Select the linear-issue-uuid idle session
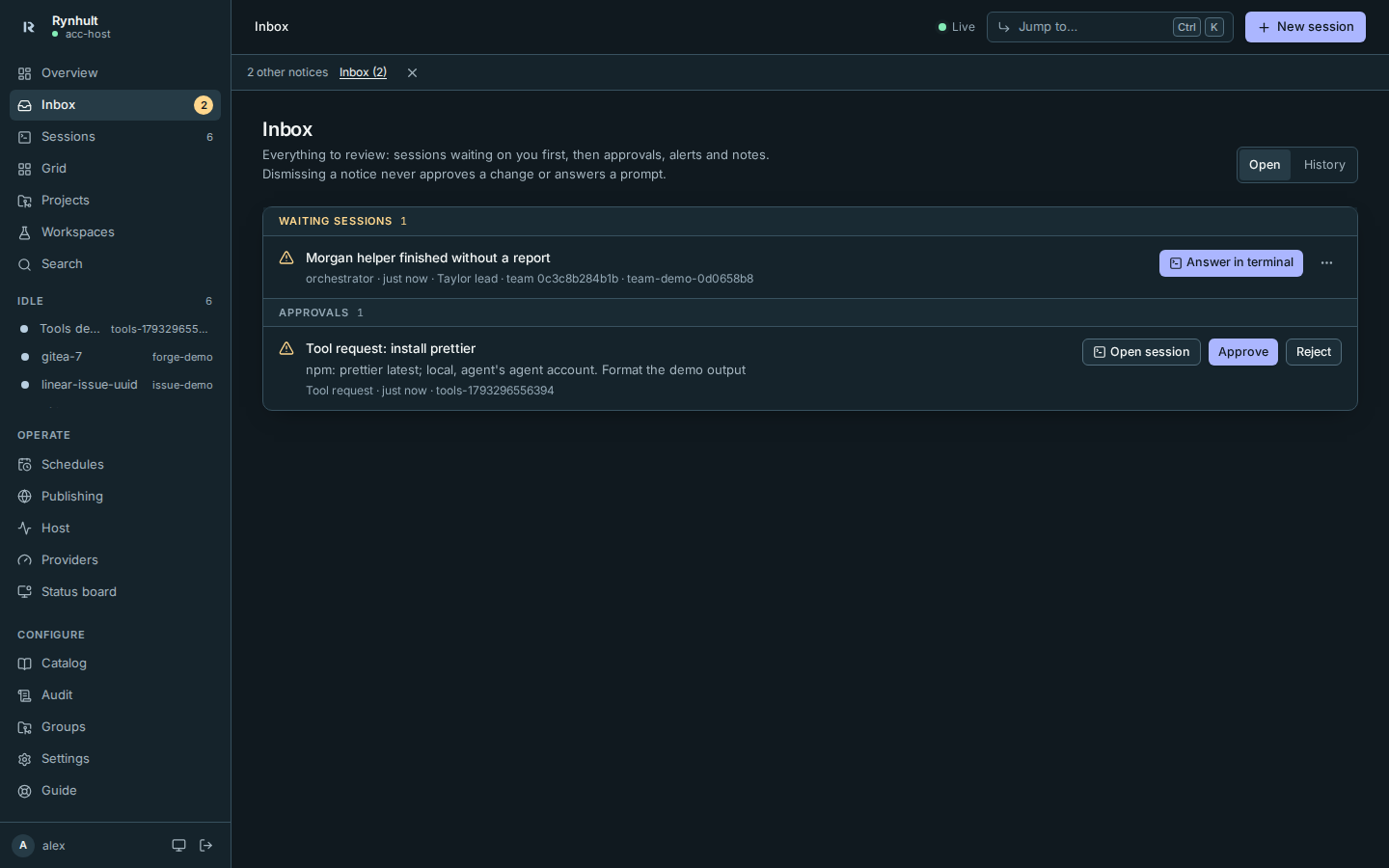Viewport: 1389px width, 868px height. tap(115, 385)
